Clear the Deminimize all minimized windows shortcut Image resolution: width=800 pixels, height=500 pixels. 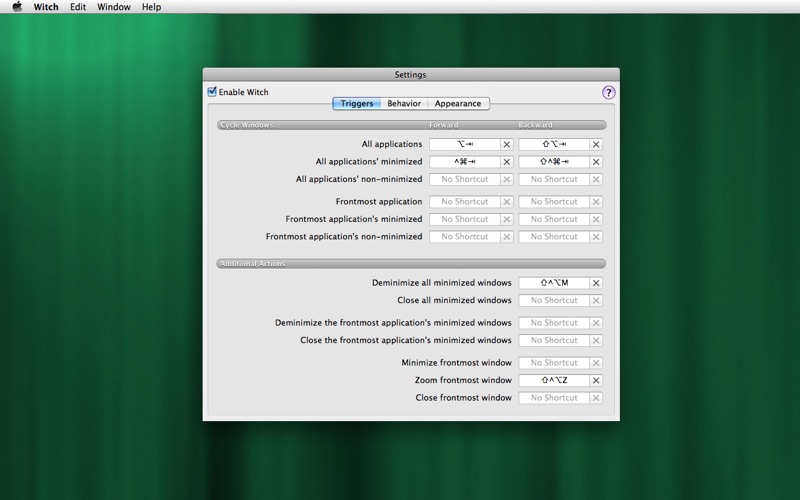pyautogui.click(x=596, y=283)
